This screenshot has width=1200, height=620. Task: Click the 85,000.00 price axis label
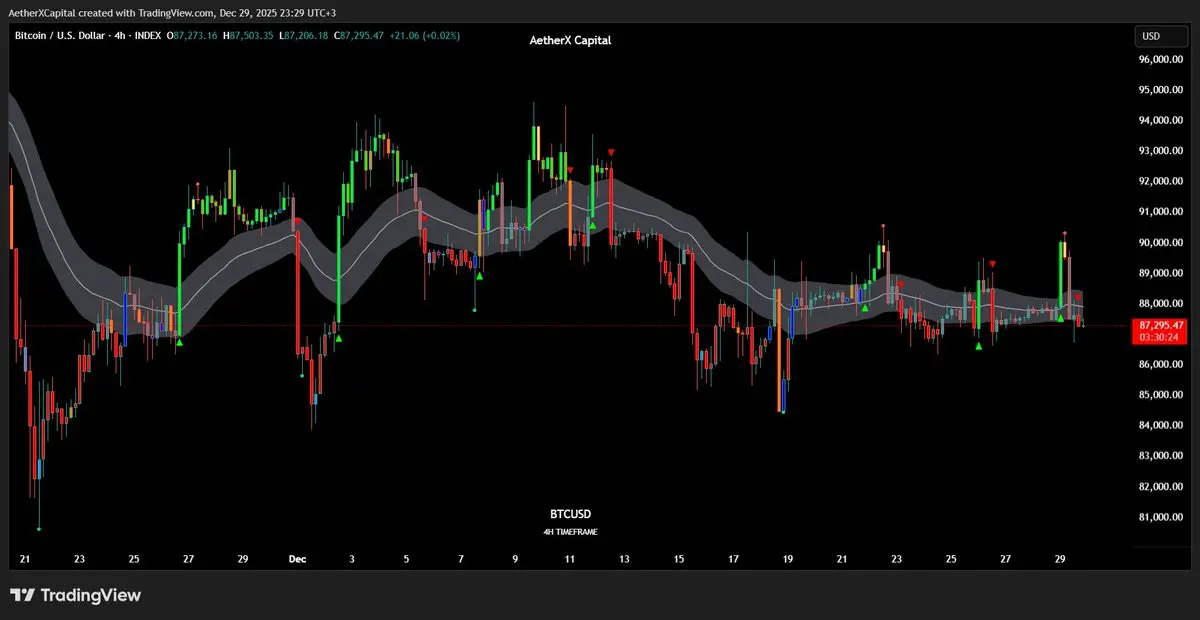click(x=1161, y=395)
